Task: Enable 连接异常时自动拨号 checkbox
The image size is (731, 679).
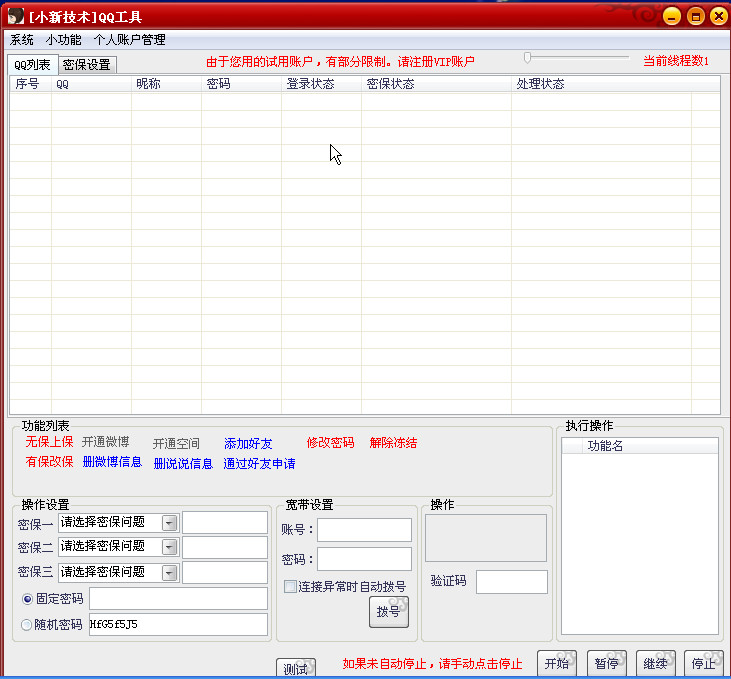Action: (x=290, y=586)
